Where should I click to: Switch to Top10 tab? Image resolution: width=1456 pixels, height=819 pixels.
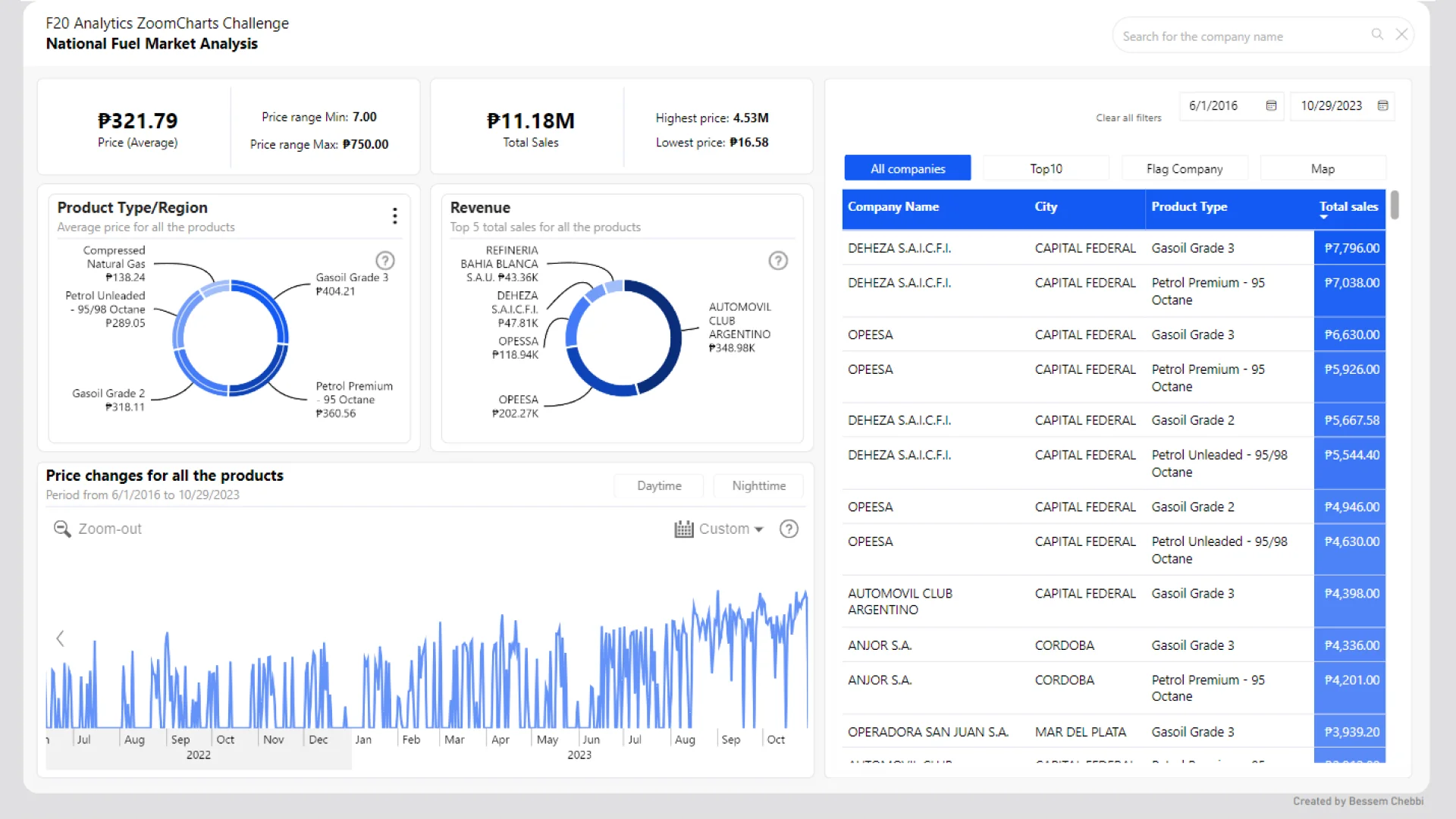point(1046,168)
